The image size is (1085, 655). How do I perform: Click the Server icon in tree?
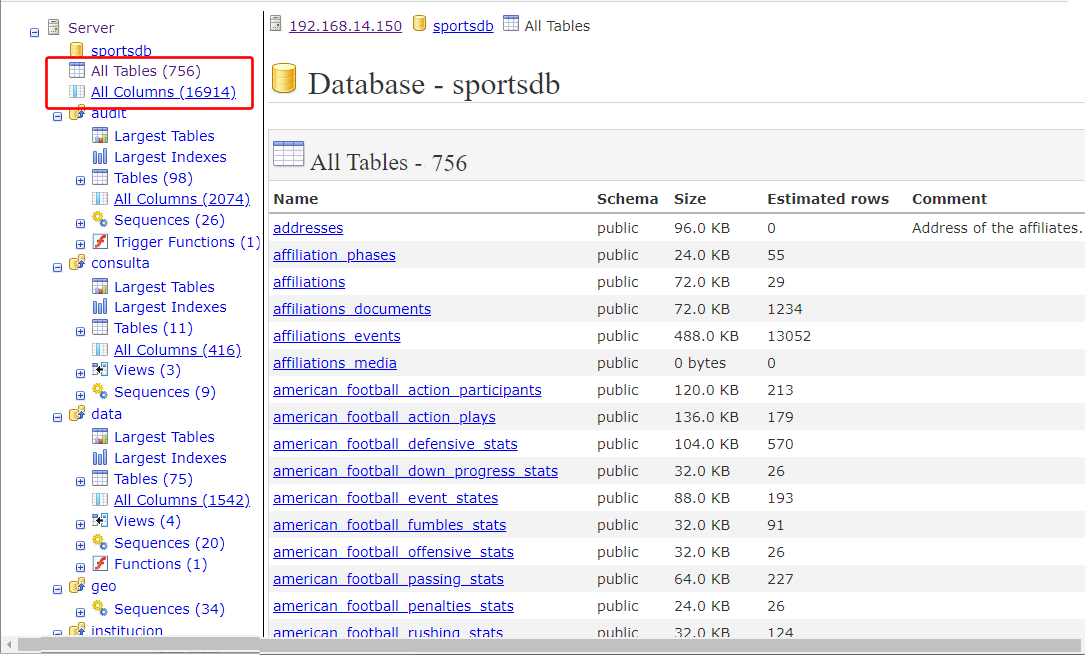[53, 27]
